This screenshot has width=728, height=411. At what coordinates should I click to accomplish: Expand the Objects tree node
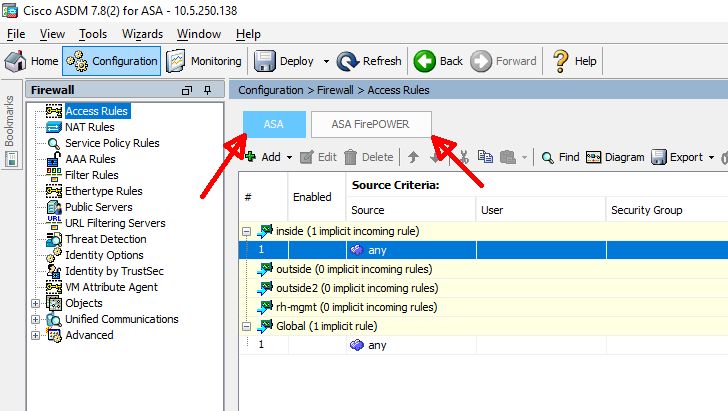click(35, 303)
